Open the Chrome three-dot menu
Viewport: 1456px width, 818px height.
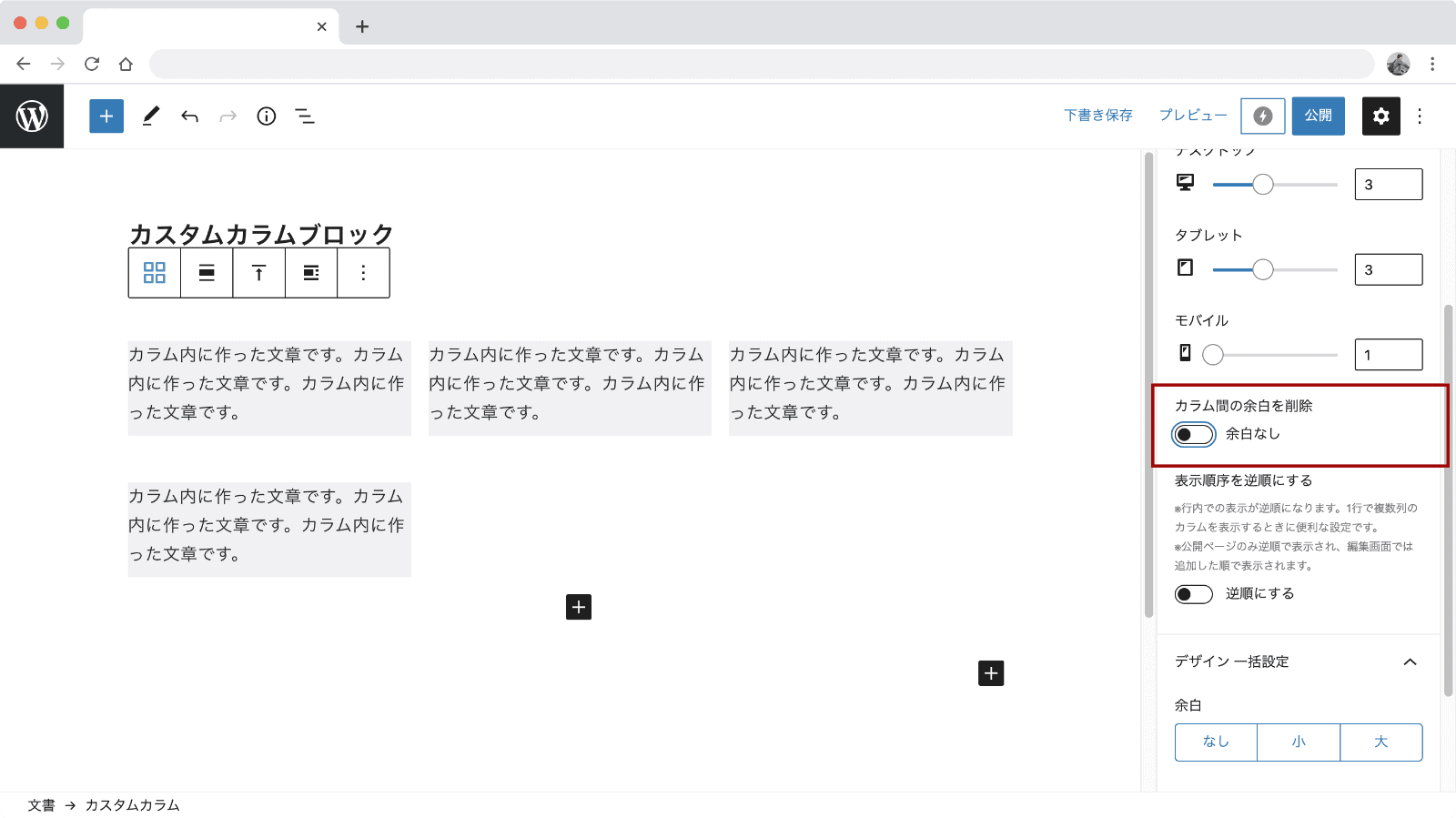click(1432, 64)
